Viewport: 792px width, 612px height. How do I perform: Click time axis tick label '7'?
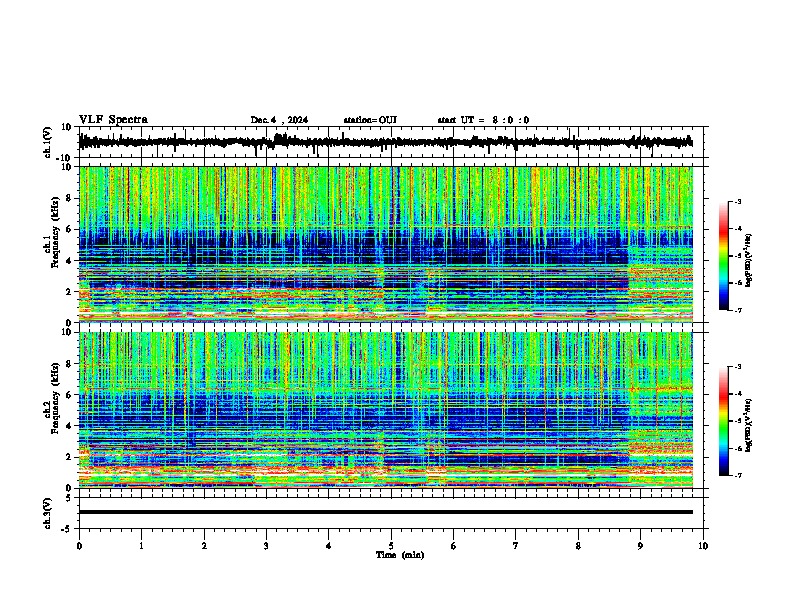pyautogui.click(x=516, y=546)
